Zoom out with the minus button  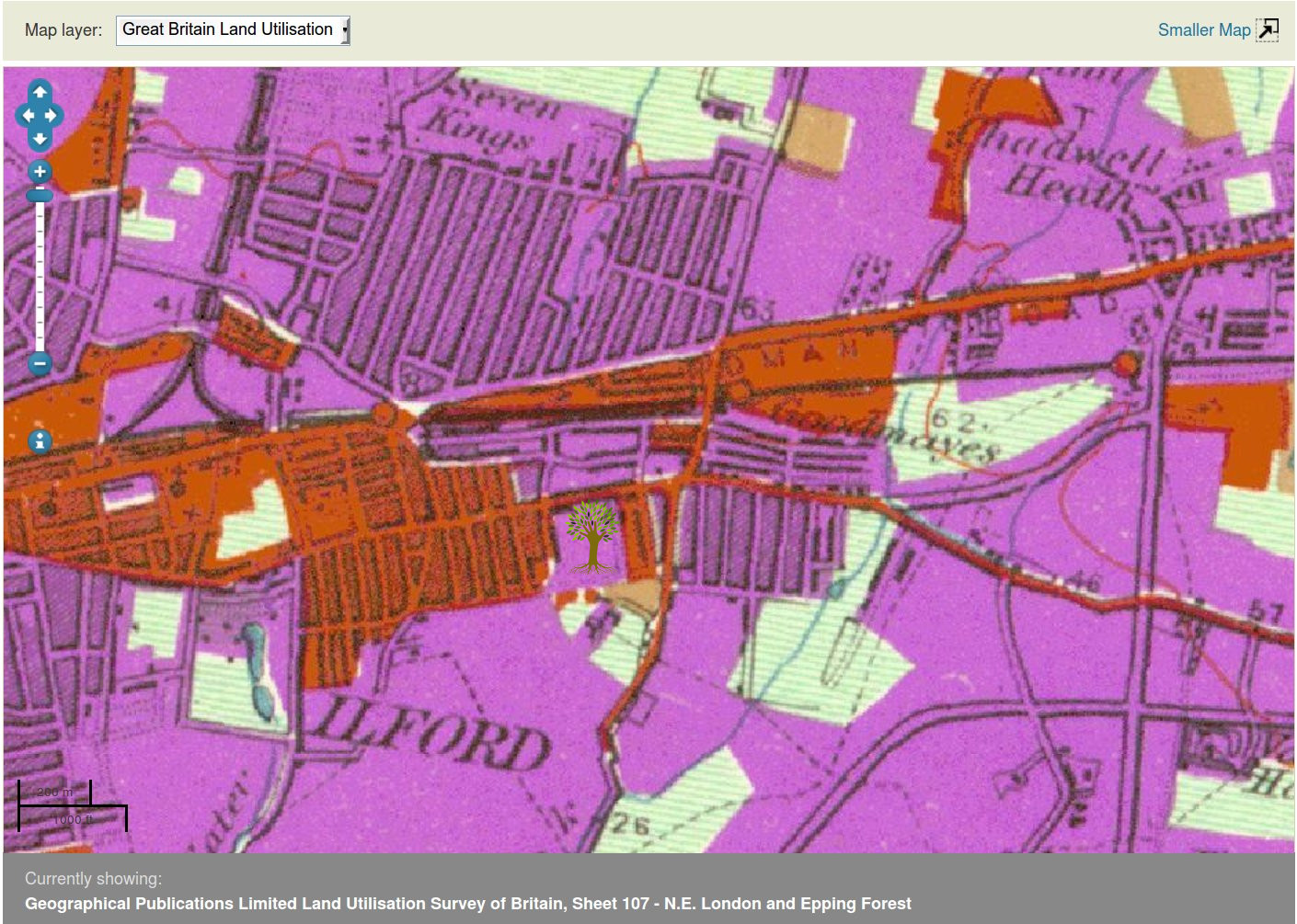pyautogui.click(x=39, y=364)
